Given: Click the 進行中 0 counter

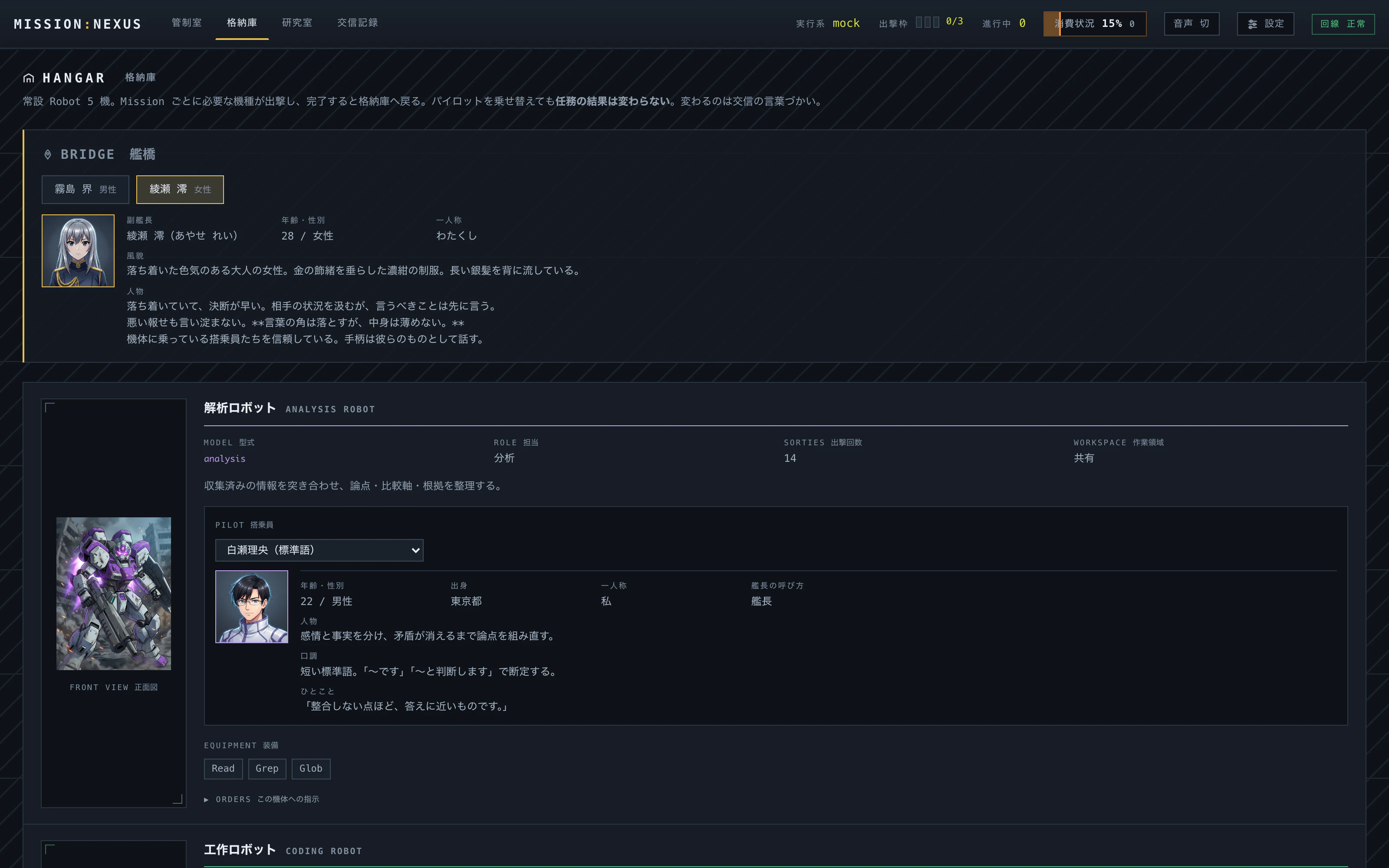Looking at the screenshot, I should coord(1004,23).
